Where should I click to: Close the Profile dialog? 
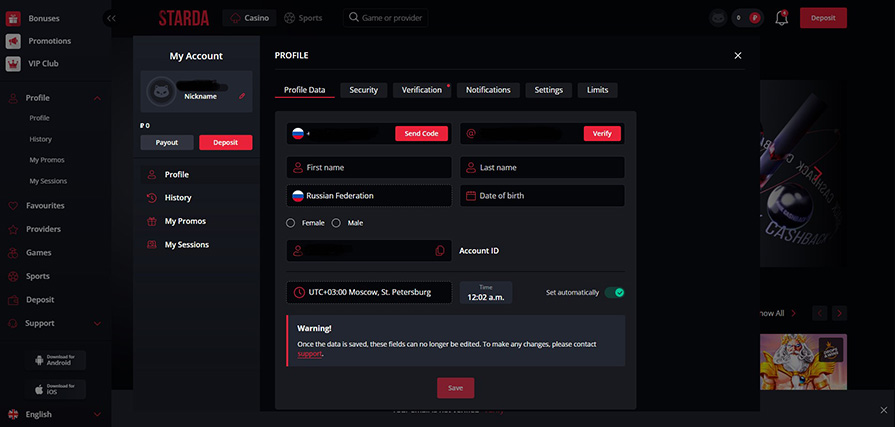(738, 56)
